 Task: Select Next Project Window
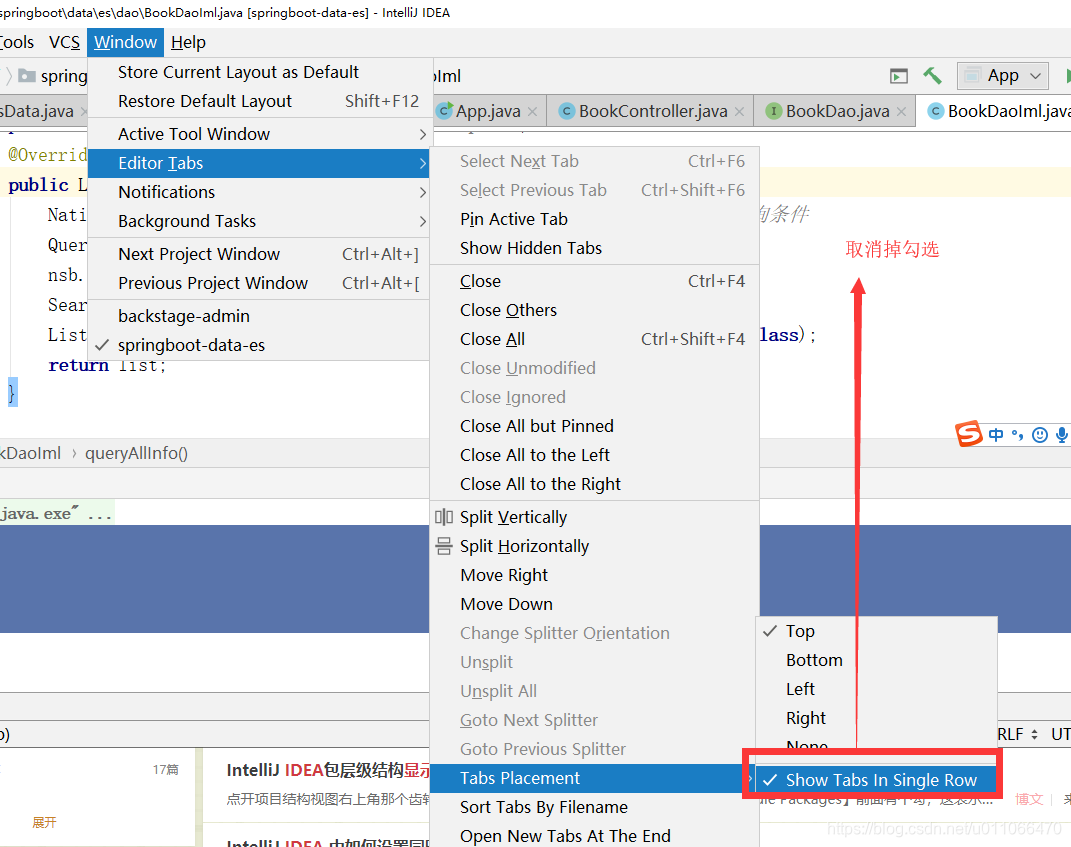pyautogui.click(x=260, y=254)
